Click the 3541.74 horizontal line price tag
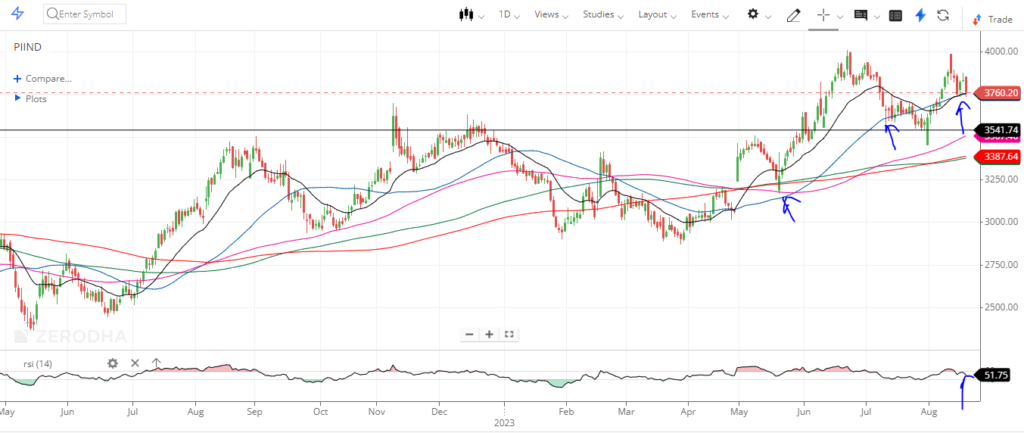Image resolution: width=1024 pixels, height=433 pixels. (999, 129)
